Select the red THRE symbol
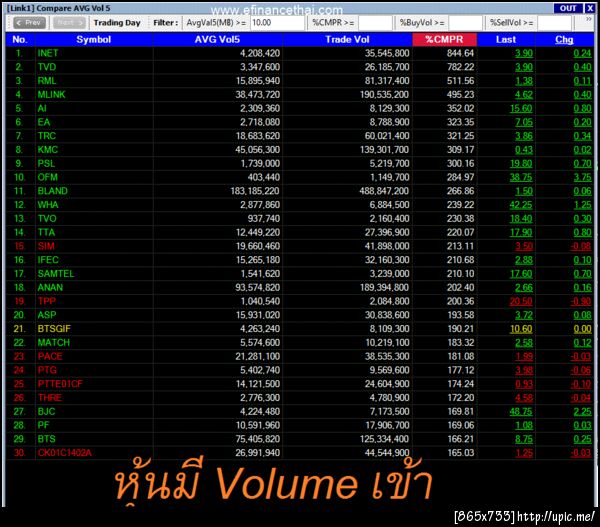 (x=50, y=398)
